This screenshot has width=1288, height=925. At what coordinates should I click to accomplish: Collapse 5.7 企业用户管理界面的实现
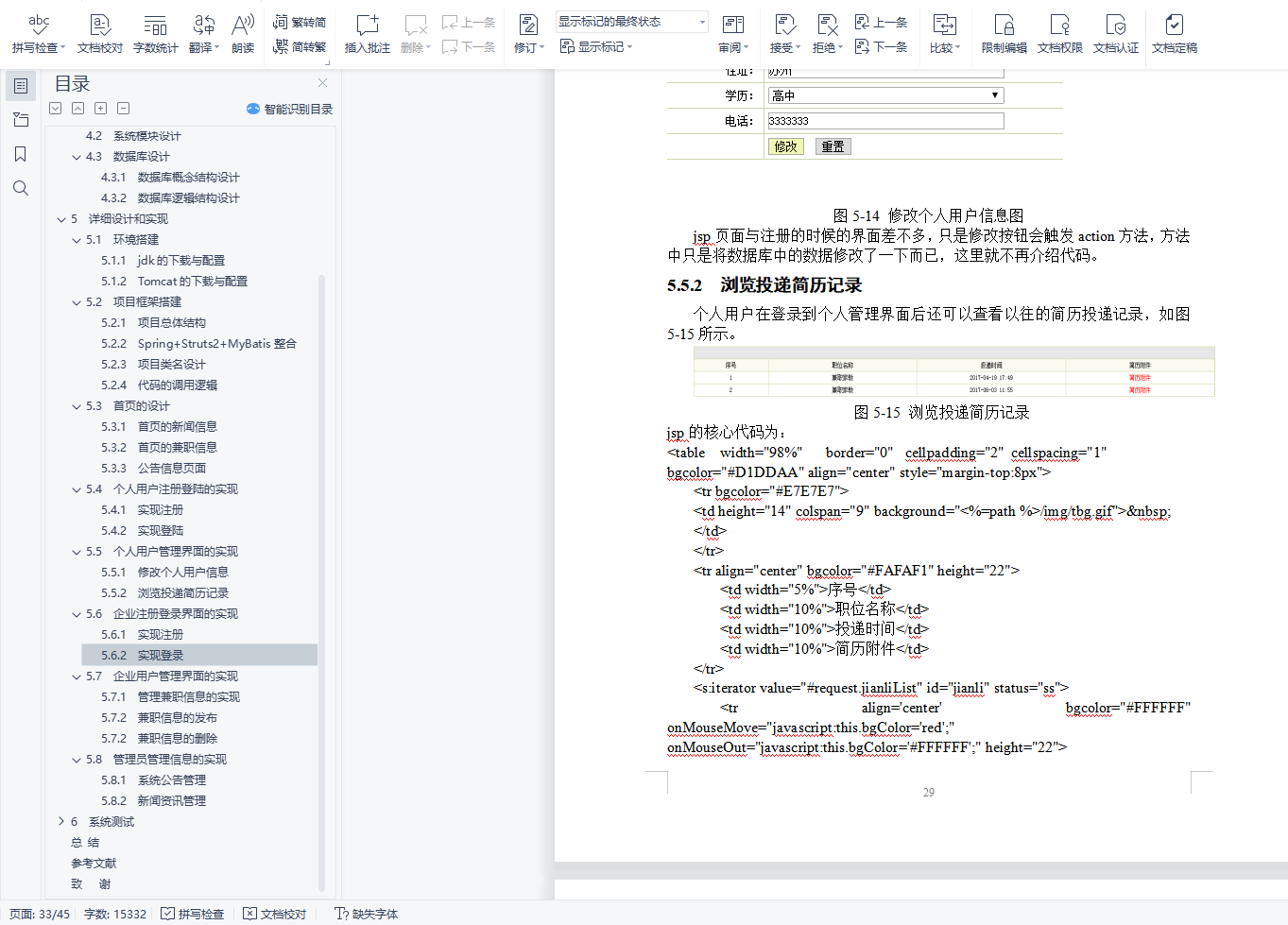click(x=77, y=677)
